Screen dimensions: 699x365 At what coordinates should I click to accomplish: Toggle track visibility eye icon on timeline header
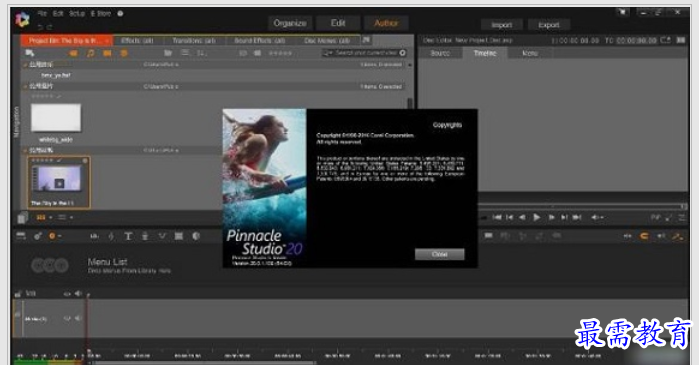(x=67, y=294)
